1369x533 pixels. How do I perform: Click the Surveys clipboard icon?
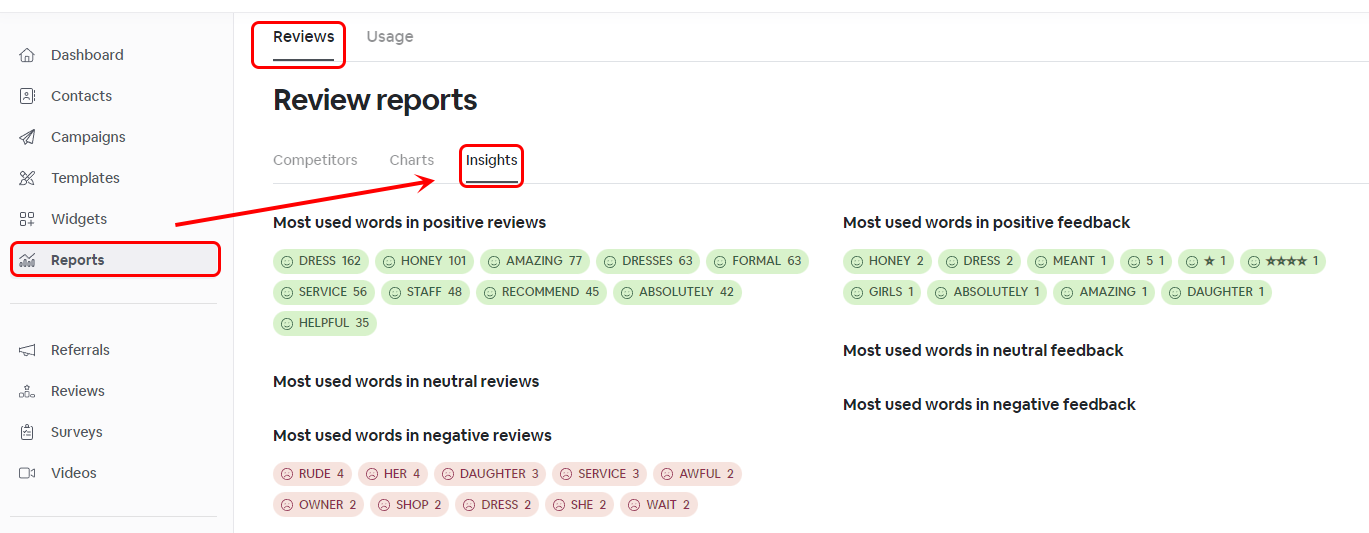tap(28, 432)
